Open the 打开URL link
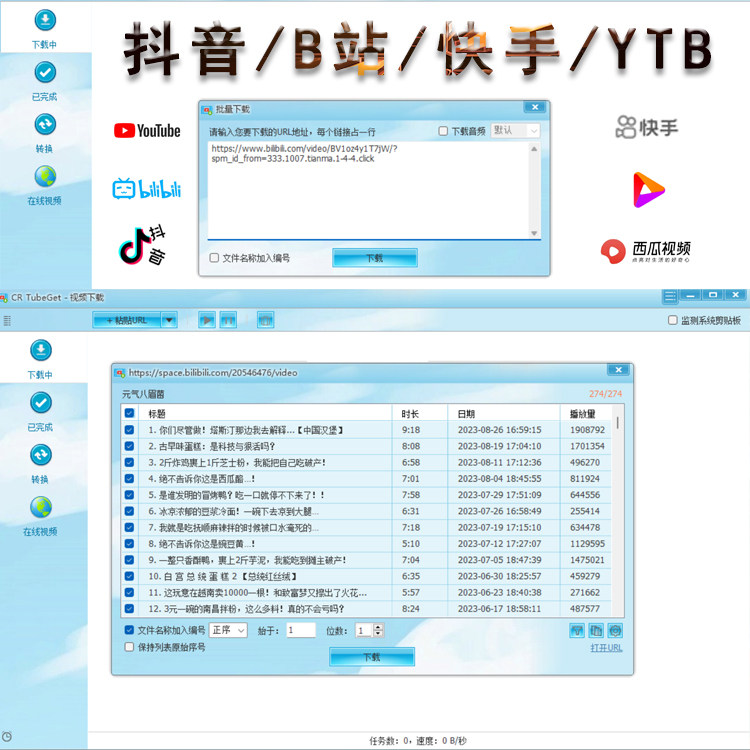 click(x=606, y=648)
